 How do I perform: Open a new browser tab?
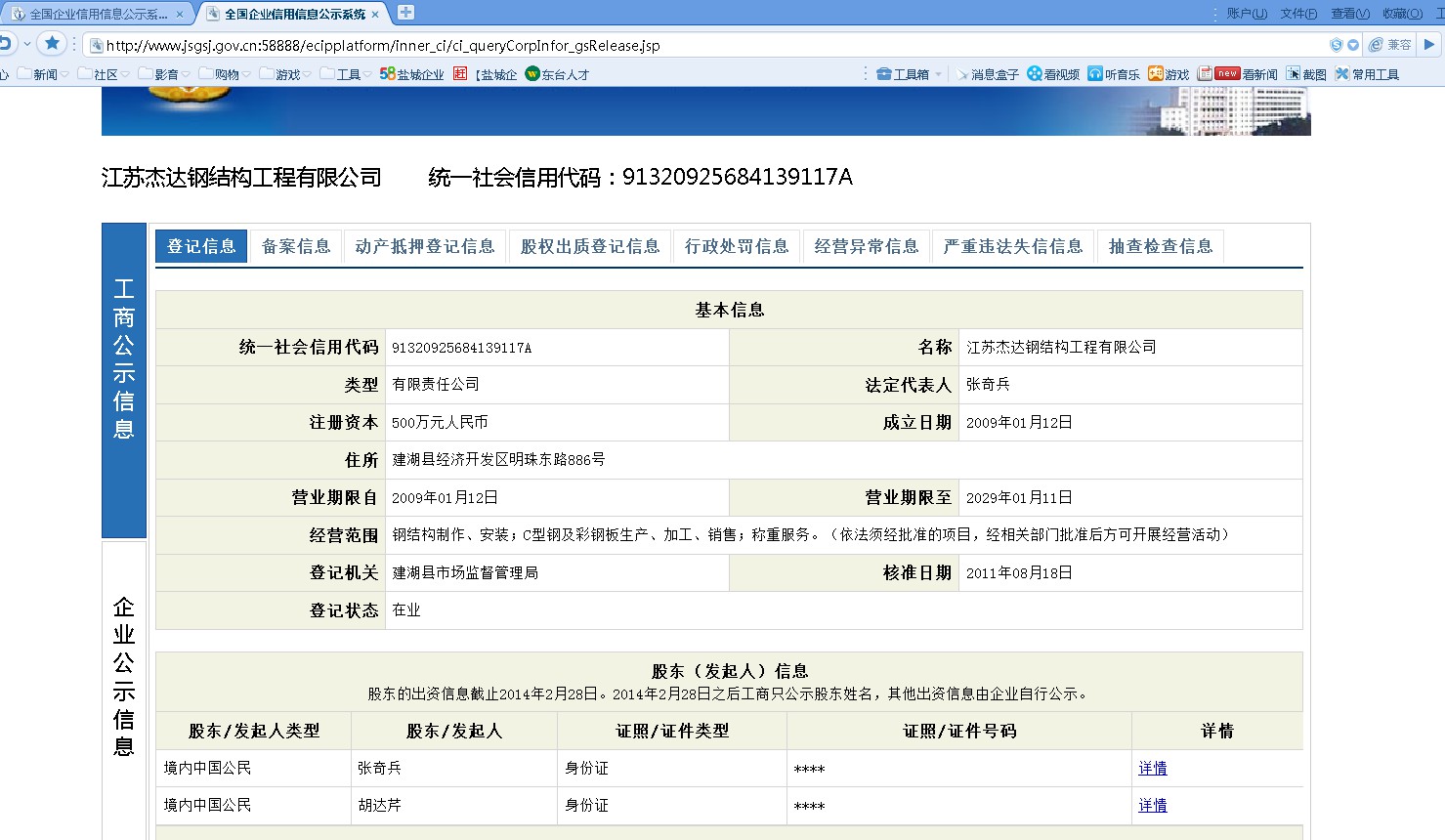pos(405,13)
